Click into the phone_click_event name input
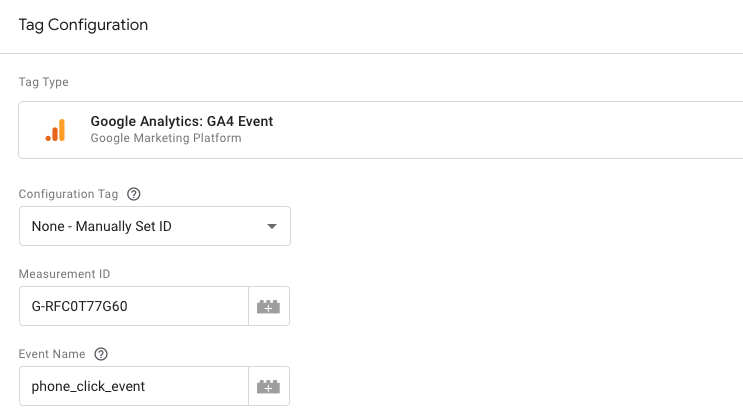Screen dimensions: 743x414 point(133,386)
